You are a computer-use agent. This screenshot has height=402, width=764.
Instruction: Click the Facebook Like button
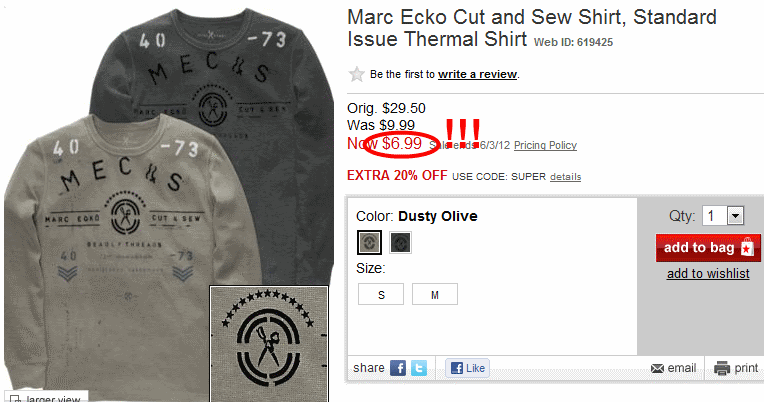pos(467,368)
